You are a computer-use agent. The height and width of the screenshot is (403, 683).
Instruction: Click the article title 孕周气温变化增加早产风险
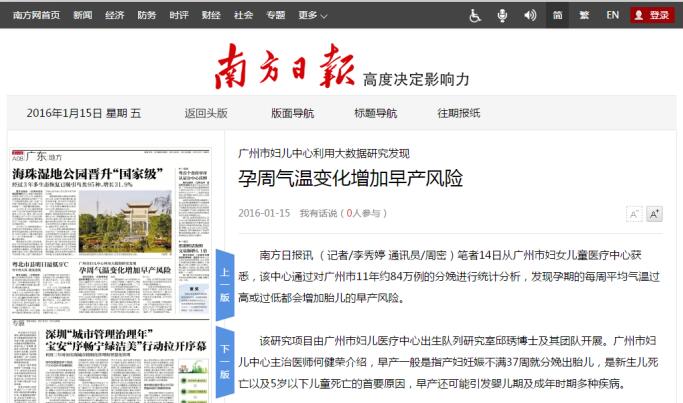(350, 178)
